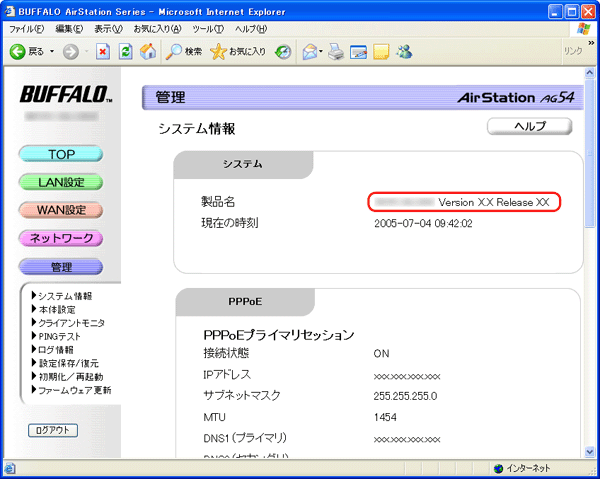Click the Mail envelope icon

[x=310, y=52]
